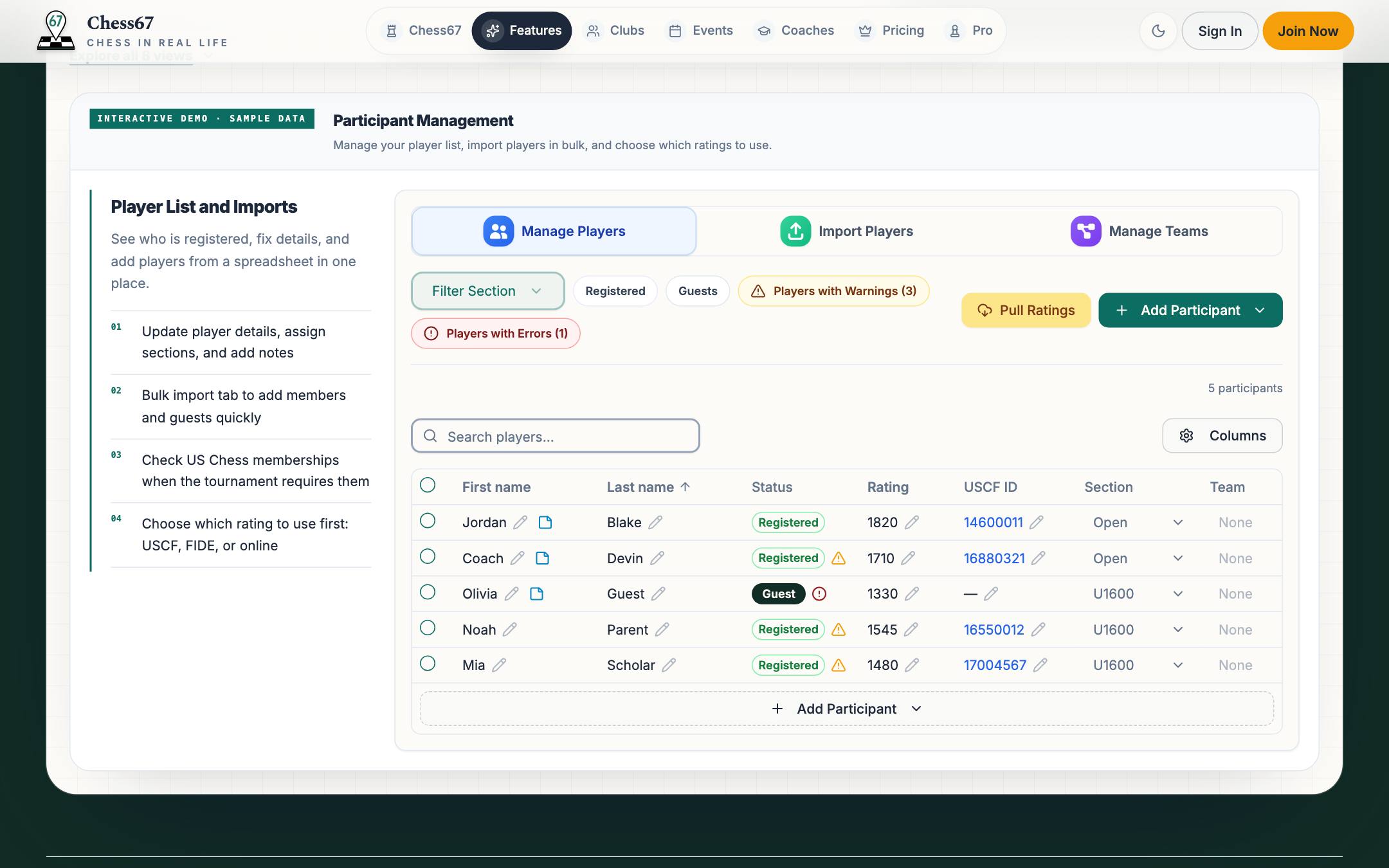
Task: Edit USCF ID 16880321 pencil icon
Action: pyautogui.click(x=1039, y=558)
